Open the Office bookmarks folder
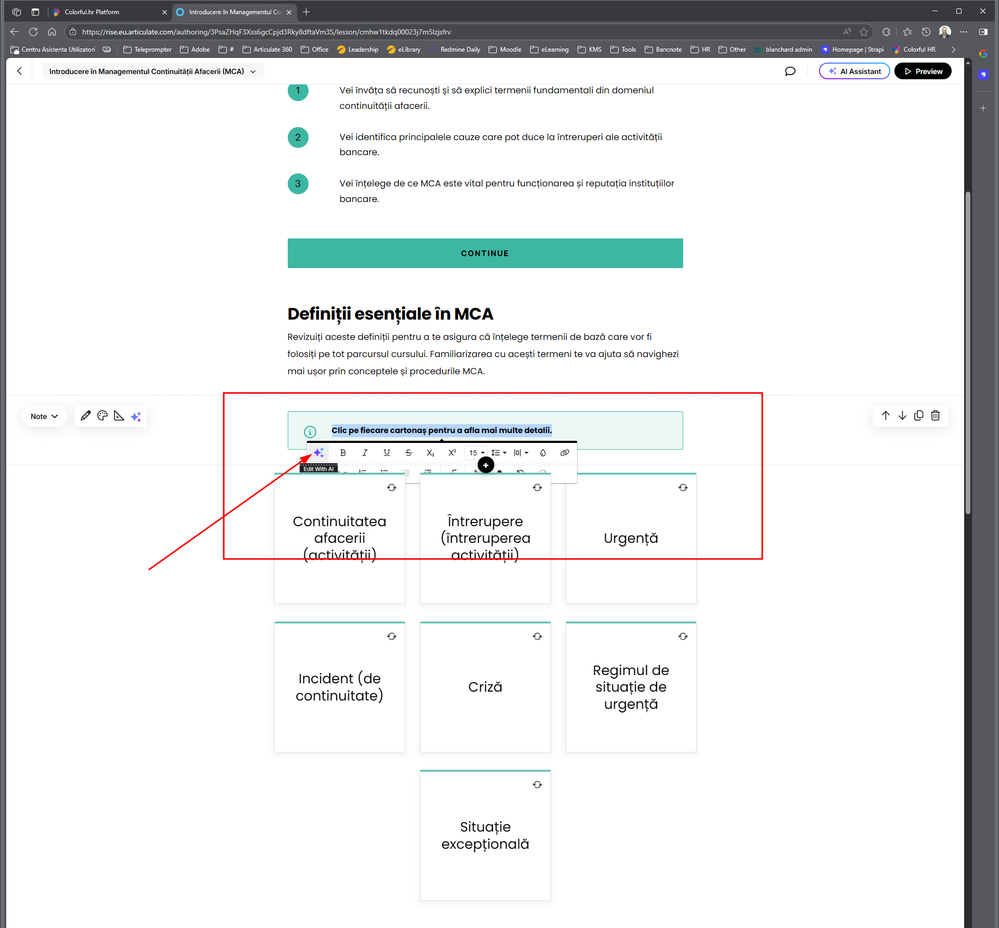Image resolution: width=999 pixels, height=928 pixels. [314, 50]
